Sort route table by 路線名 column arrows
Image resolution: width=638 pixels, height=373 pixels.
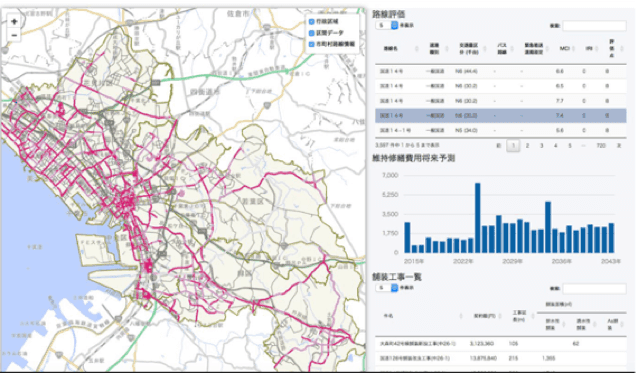tap(416, 49)
